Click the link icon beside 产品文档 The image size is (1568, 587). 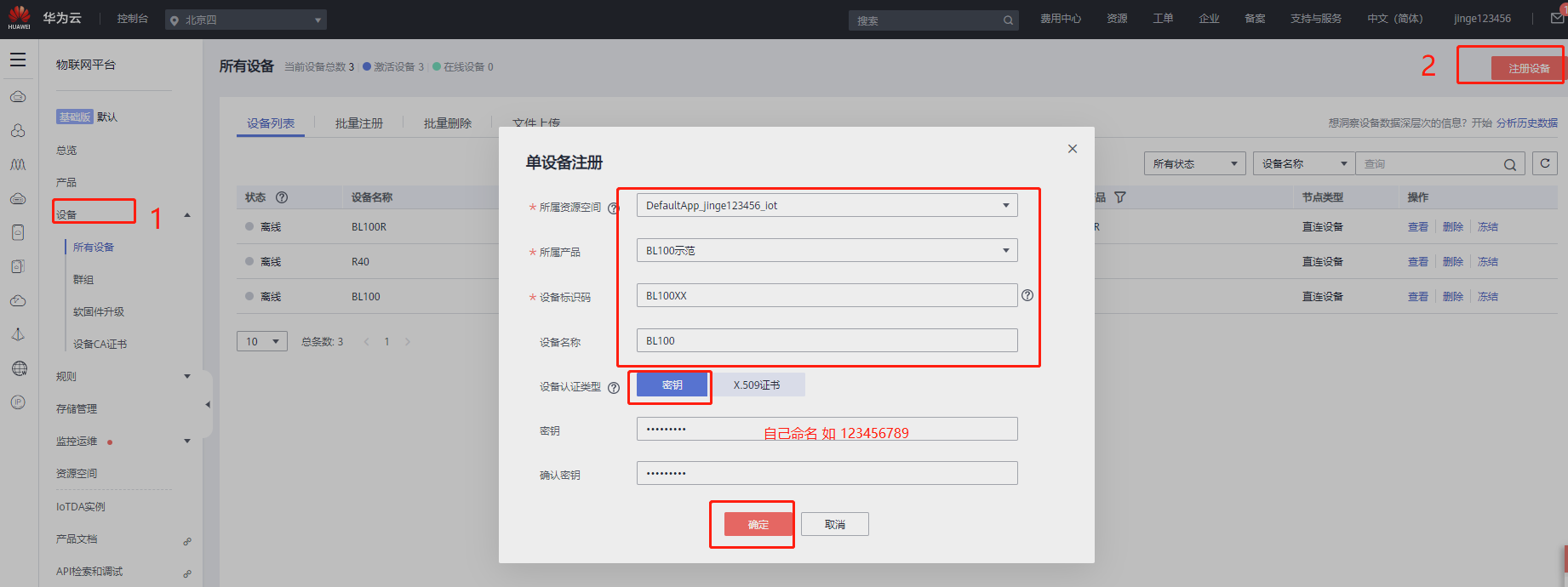click(x=187, y=541)
